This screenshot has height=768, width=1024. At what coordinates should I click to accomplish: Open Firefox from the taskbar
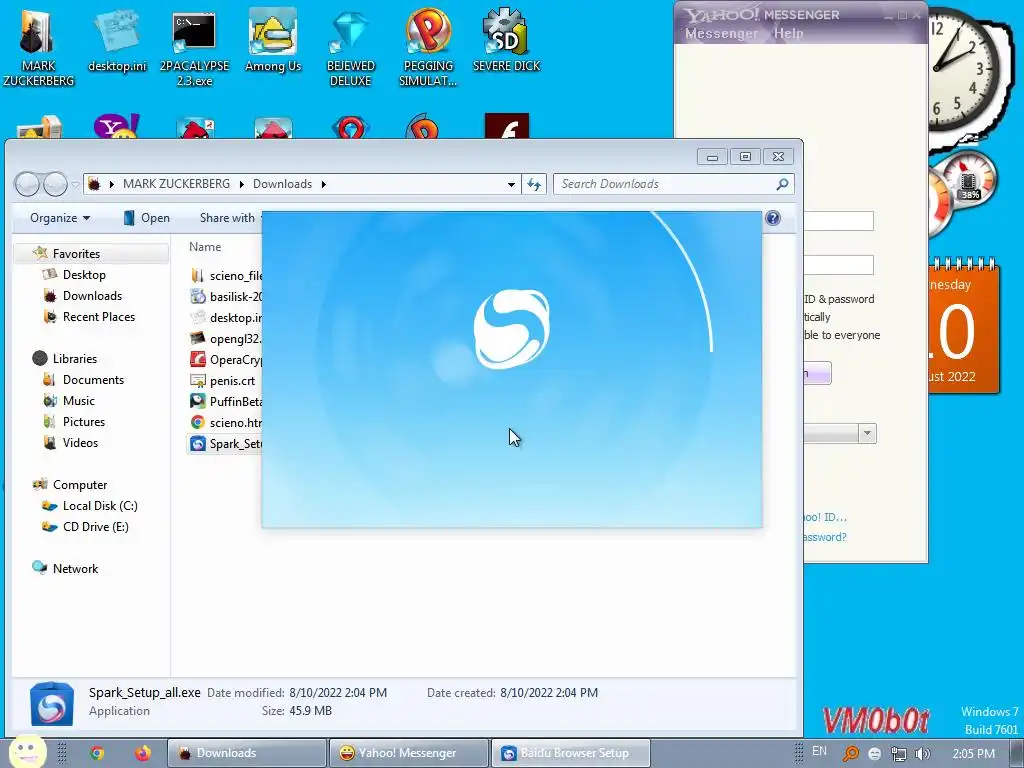(x=142, y=753)
